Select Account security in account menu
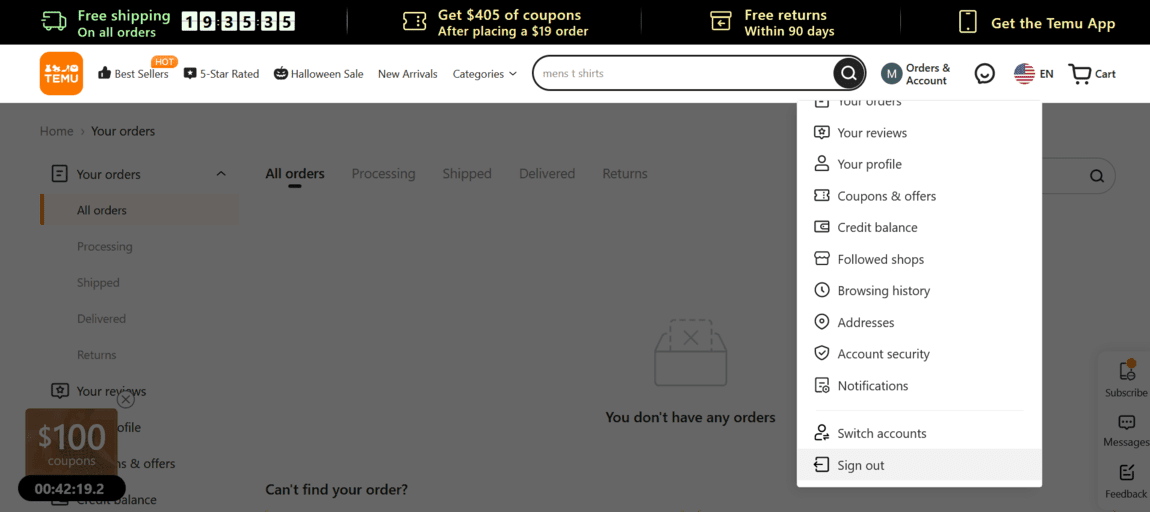 920,354
